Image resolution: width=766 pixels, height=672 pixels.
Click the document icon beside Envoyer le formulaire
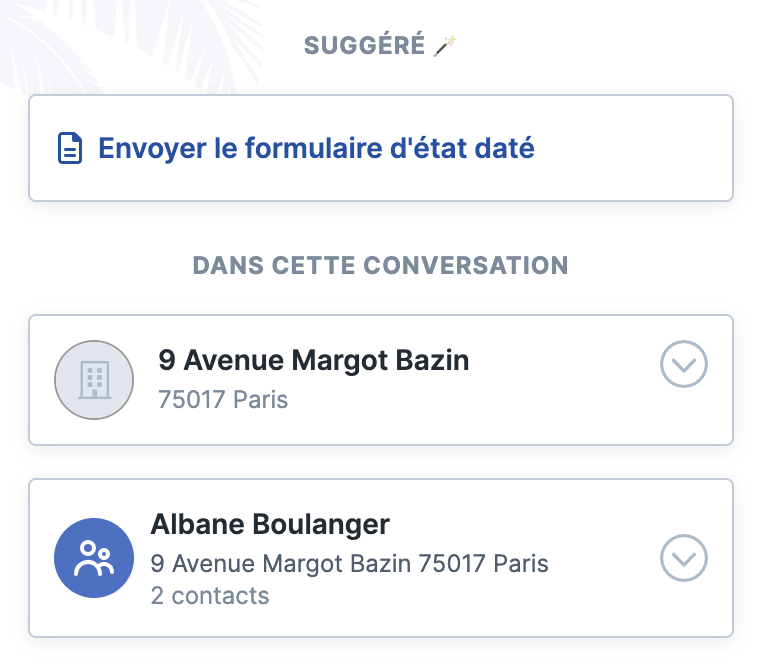70,148
